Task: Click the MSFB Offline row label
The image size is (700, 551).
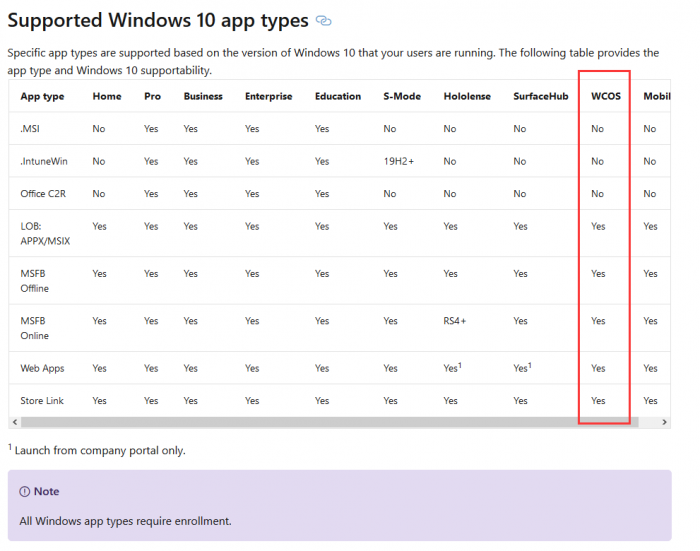Action: pos(35,281)
